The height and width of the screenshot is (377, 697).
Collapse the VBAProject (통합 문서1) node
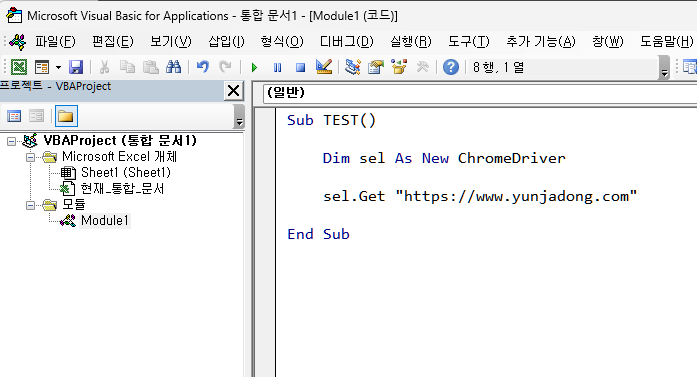coord(11,141)
